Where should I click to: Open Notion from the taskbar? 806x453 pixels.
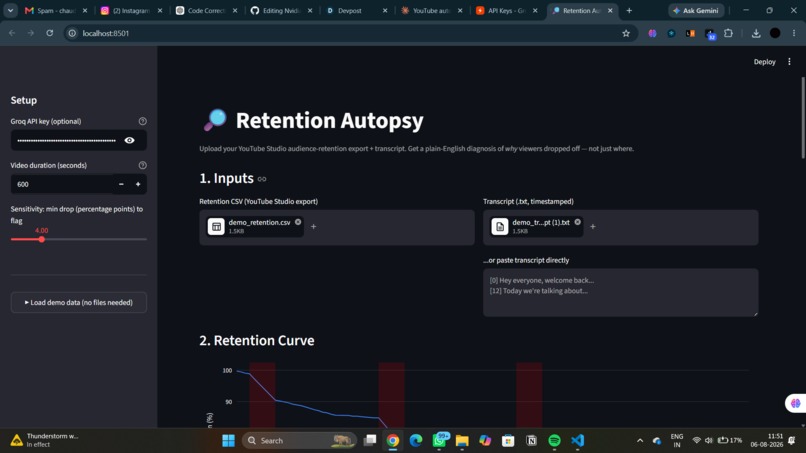(x=532, y=441)
